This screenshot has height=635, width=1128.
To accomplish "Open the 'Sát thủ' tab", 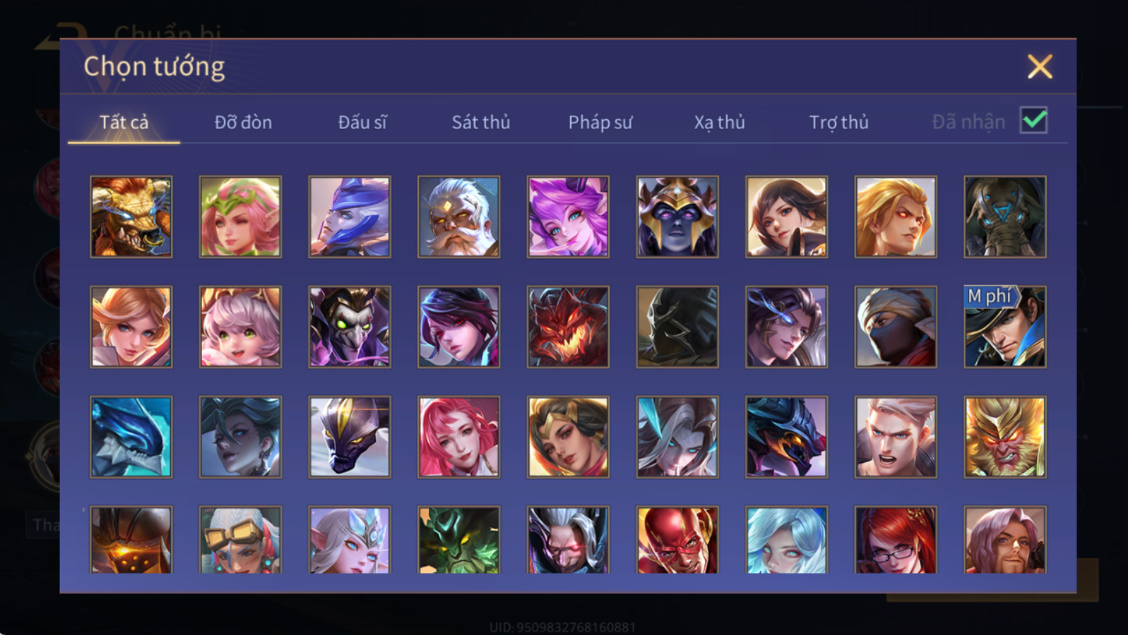I will (x=481, y=122).
